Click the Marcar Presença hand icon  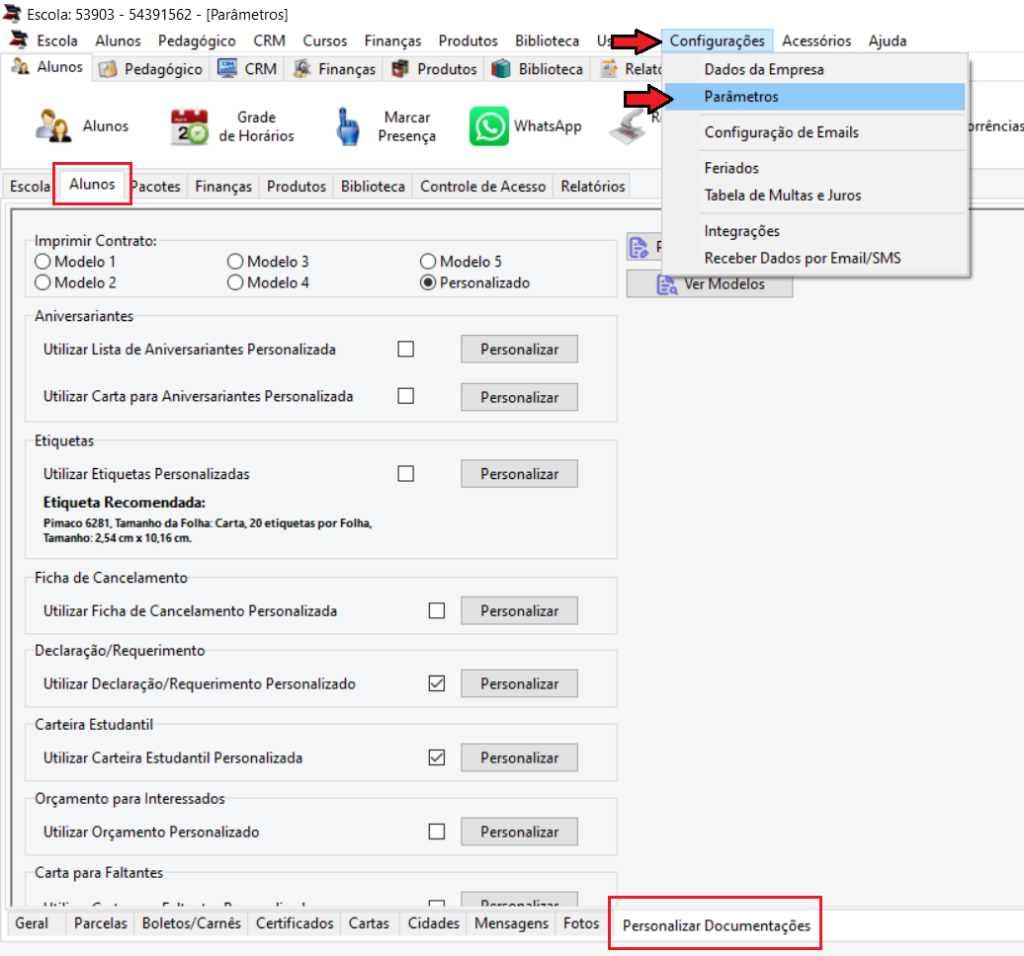(347, 126)
